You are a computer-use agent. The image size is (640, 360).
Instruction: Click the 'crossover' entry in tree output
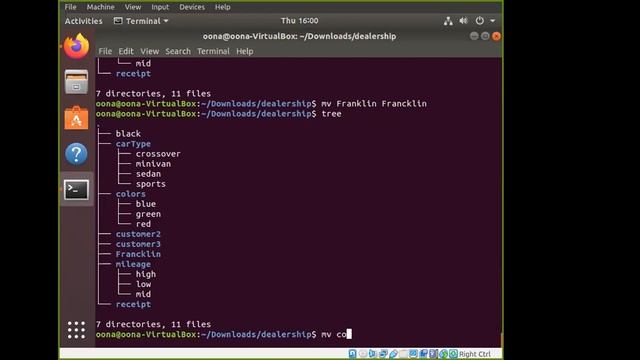point(158,154)
